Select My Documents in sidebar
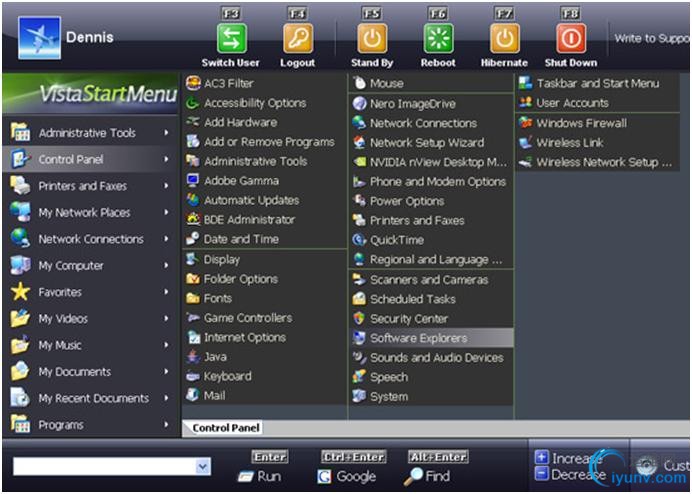Viewport: 692px width, 494px height. click(90, 372)
